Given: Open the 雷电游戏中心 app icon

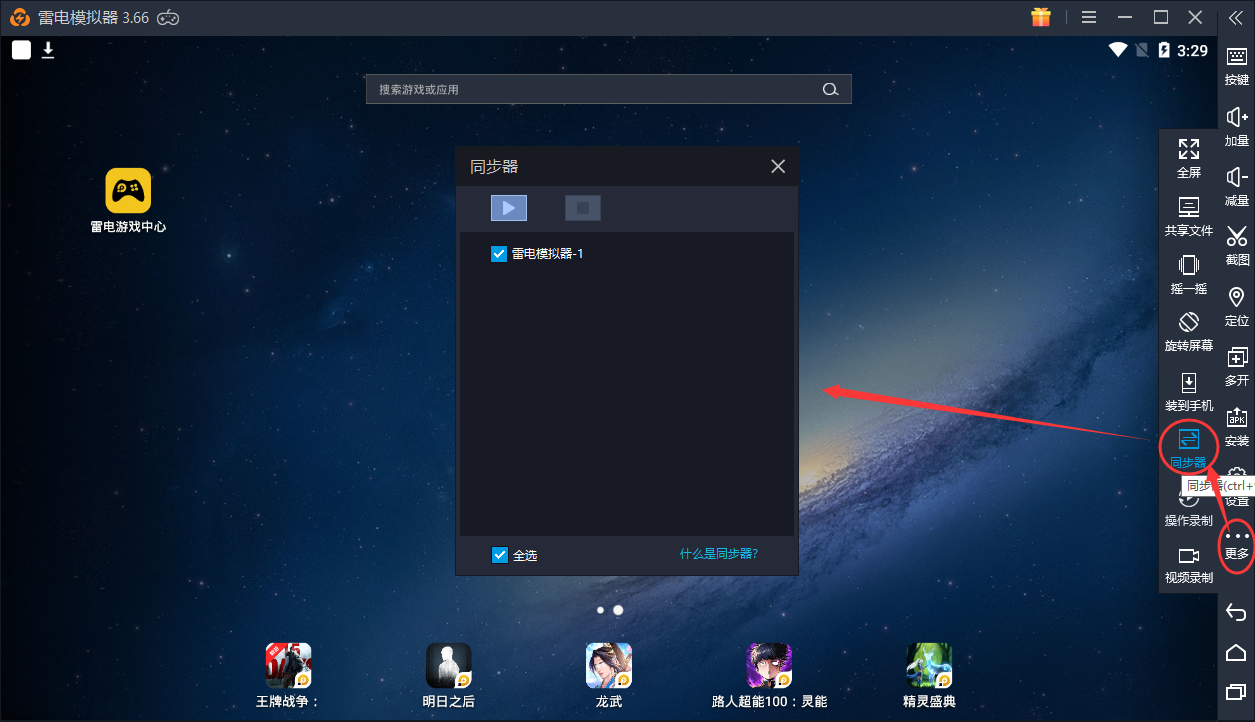Looking at the screenshot, I should tap(128, 190).
